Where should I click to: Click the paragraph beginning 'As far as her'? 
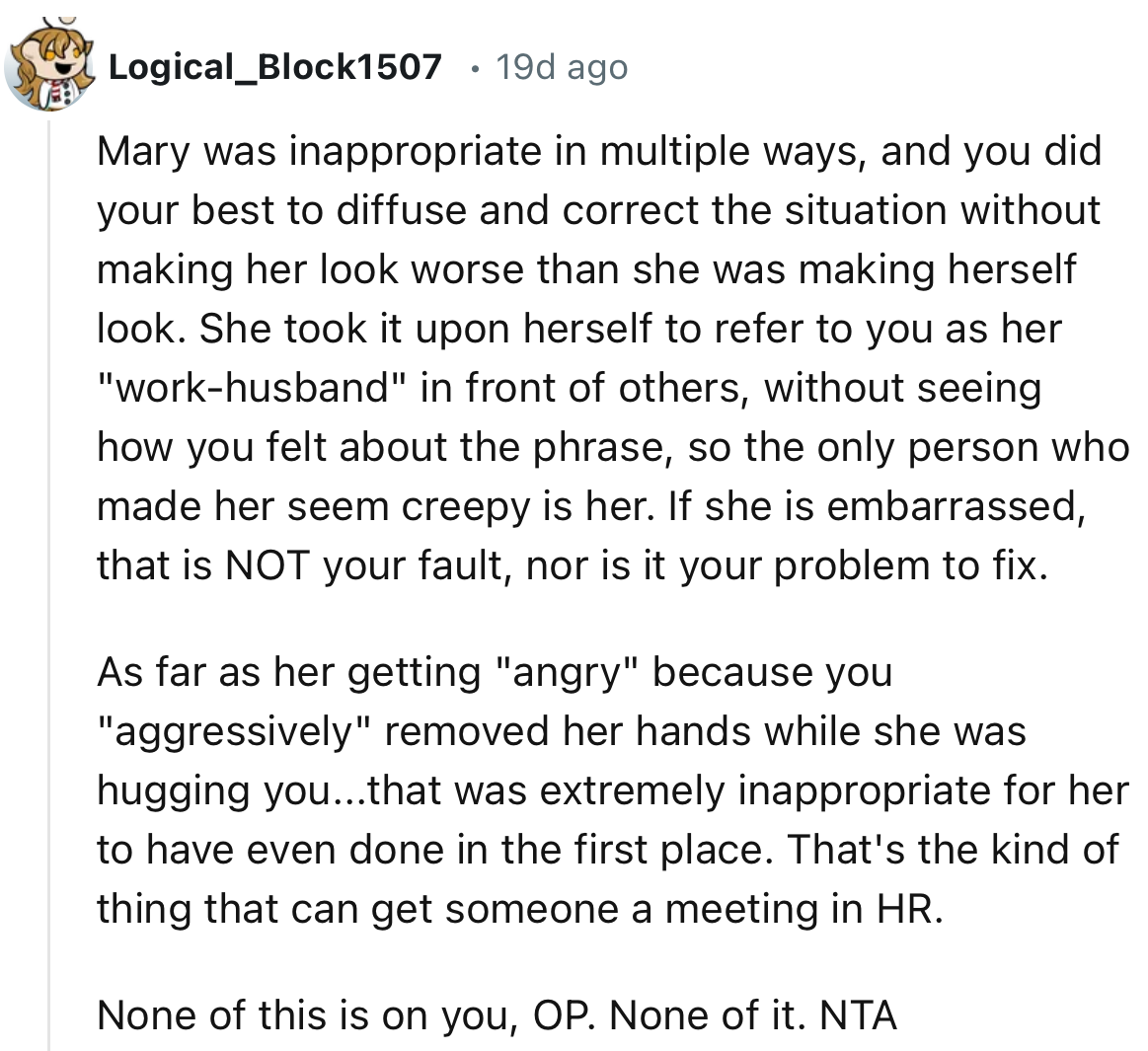pos(592,789)
